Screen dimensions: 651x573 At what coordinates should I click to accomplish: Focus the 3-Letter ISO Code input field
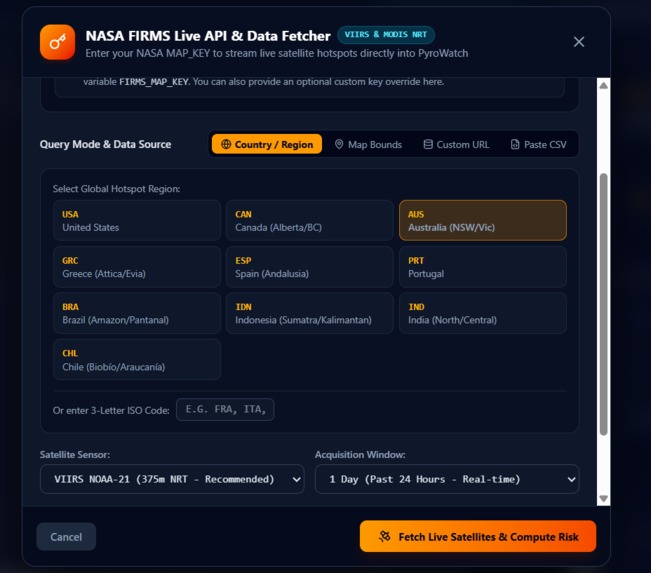(x=225, y=409)
